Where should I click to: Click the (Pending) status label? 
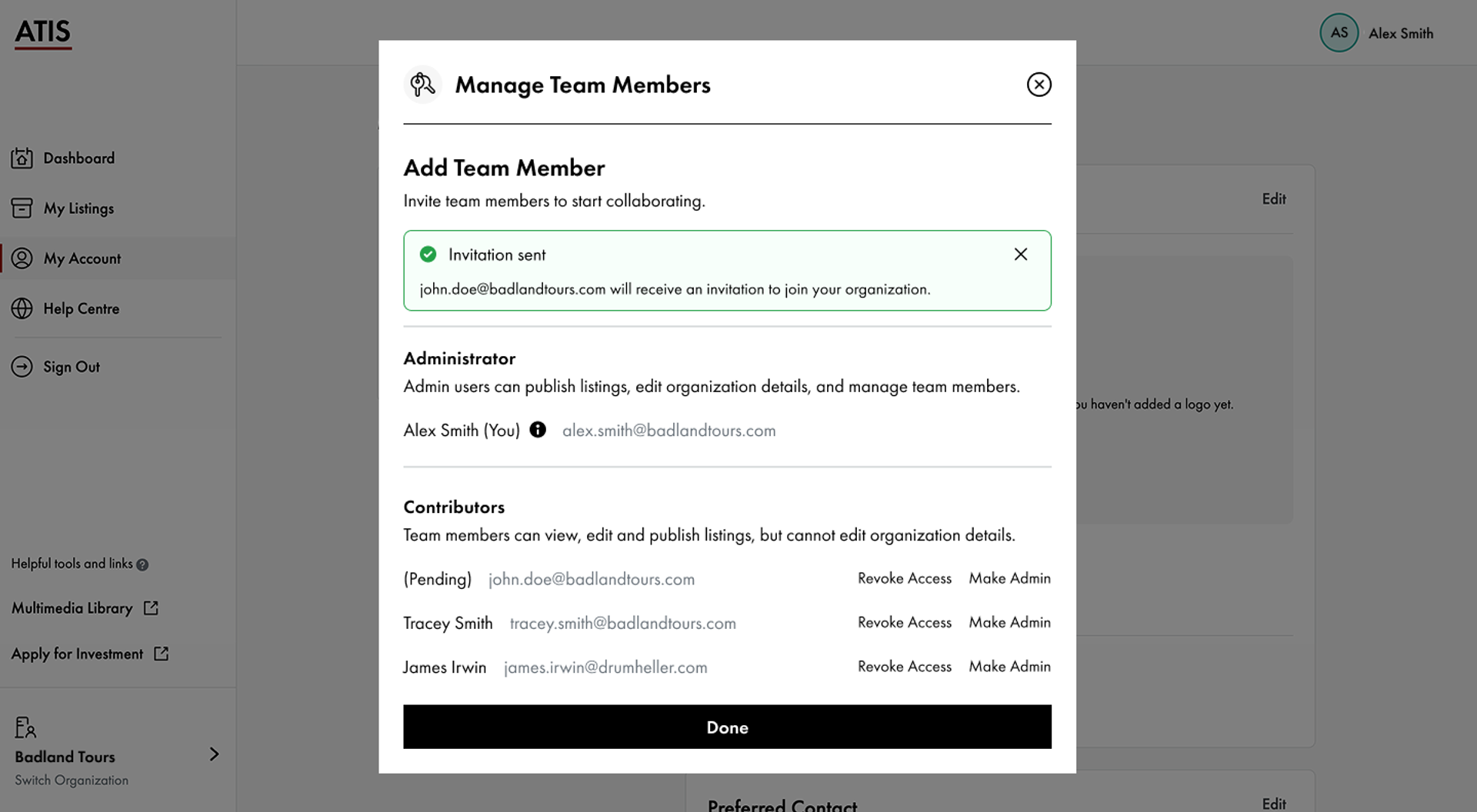(437, 579)
